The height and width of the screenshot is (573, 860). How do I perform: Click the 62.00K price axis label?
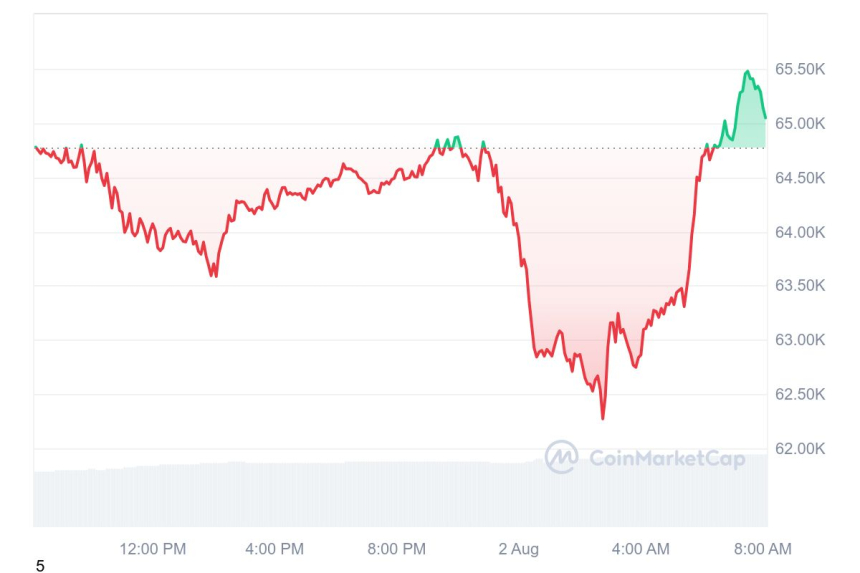801,448
